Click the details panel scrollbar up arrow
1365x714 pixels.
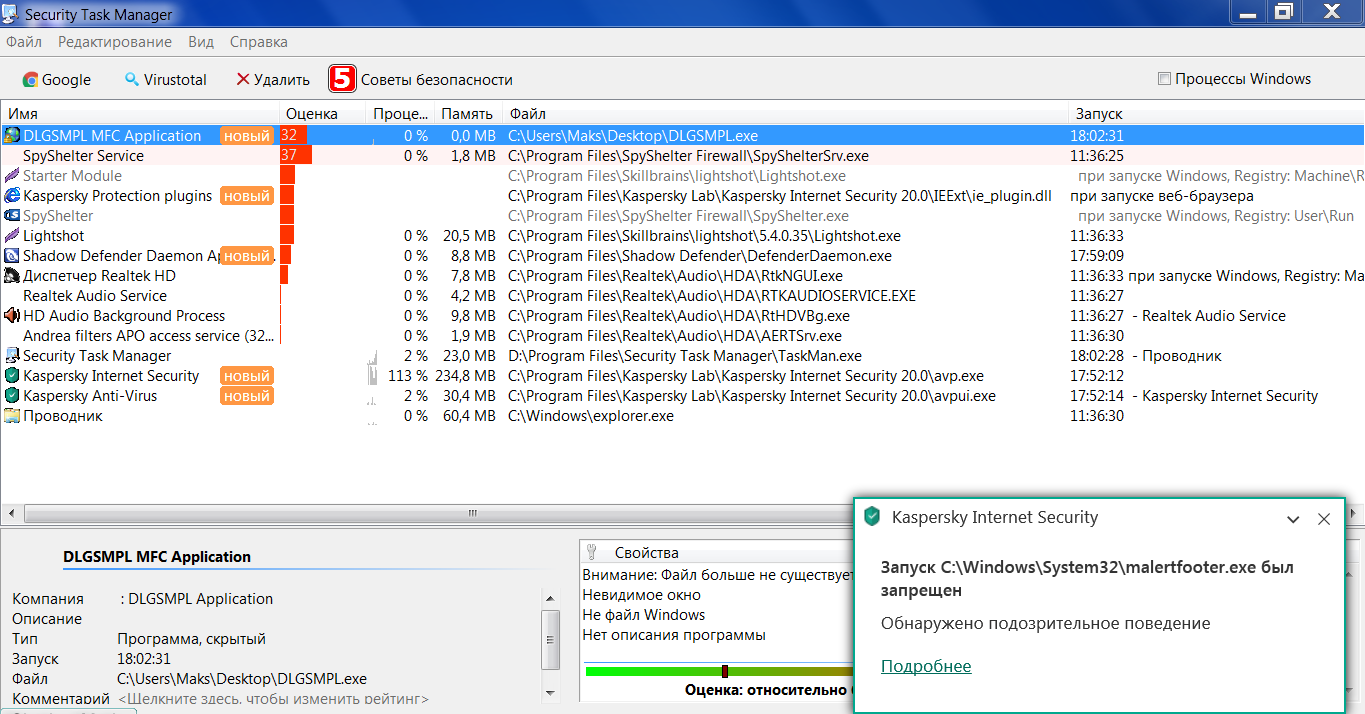(x=550, y=597)
